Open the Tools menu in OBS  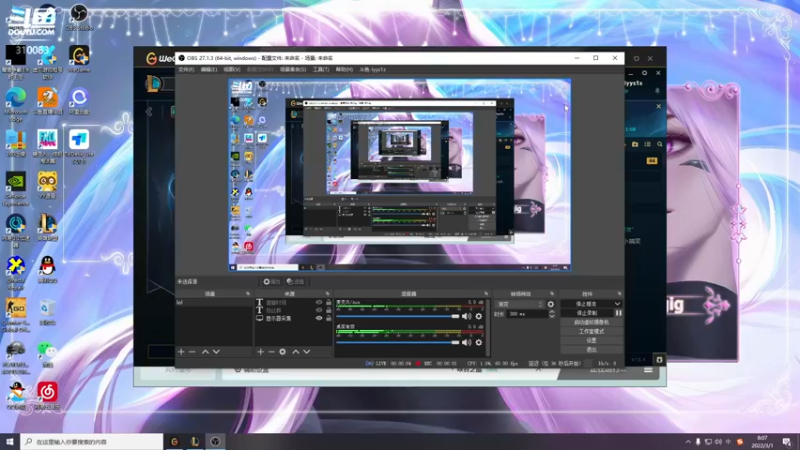pos(321,69)
